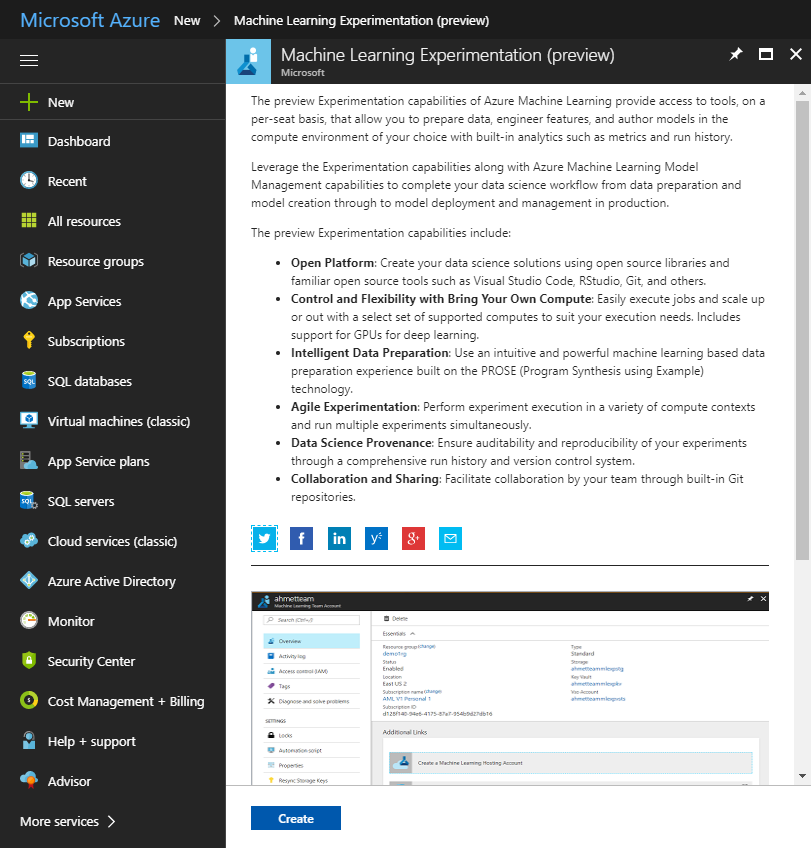
Task: Share the page via Facebook
Action: pos(301,538)
